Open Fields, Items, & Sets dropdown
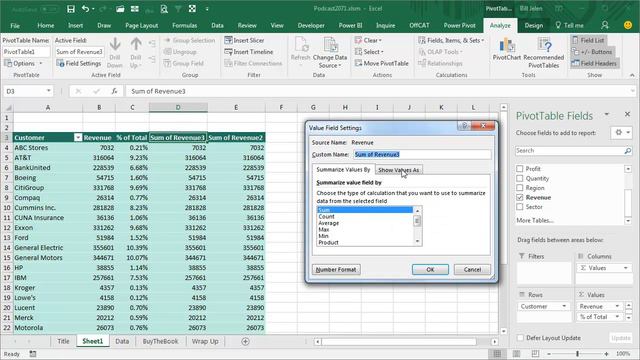640x360 pixels. (x=451, y=40)
